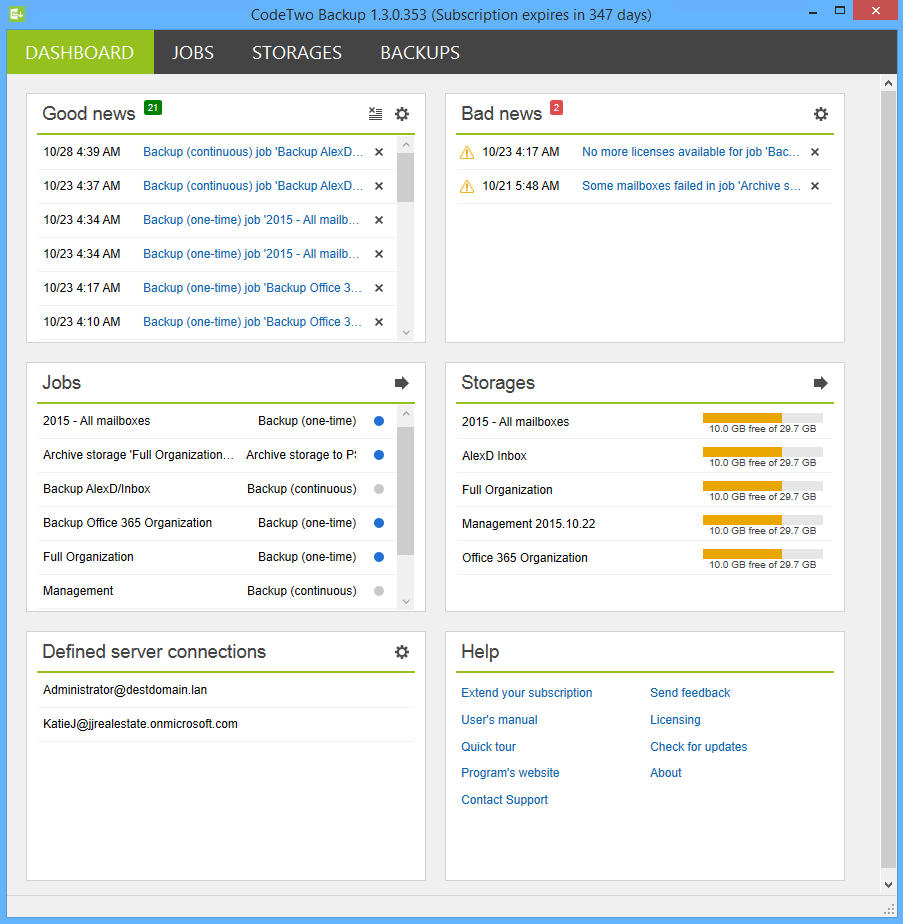Open 'Some mailboxes failed in job' link
This screenshot has width=903, height=924.
tap(691, 186)
